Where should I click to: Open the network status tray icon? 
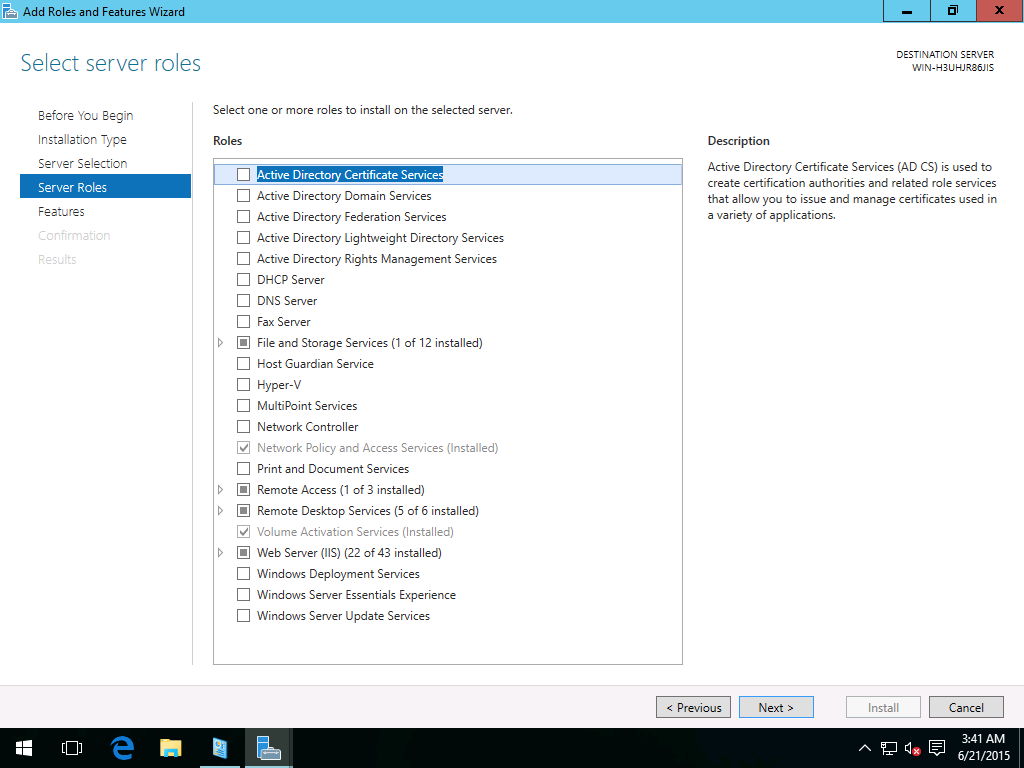(x=888, y=748)
